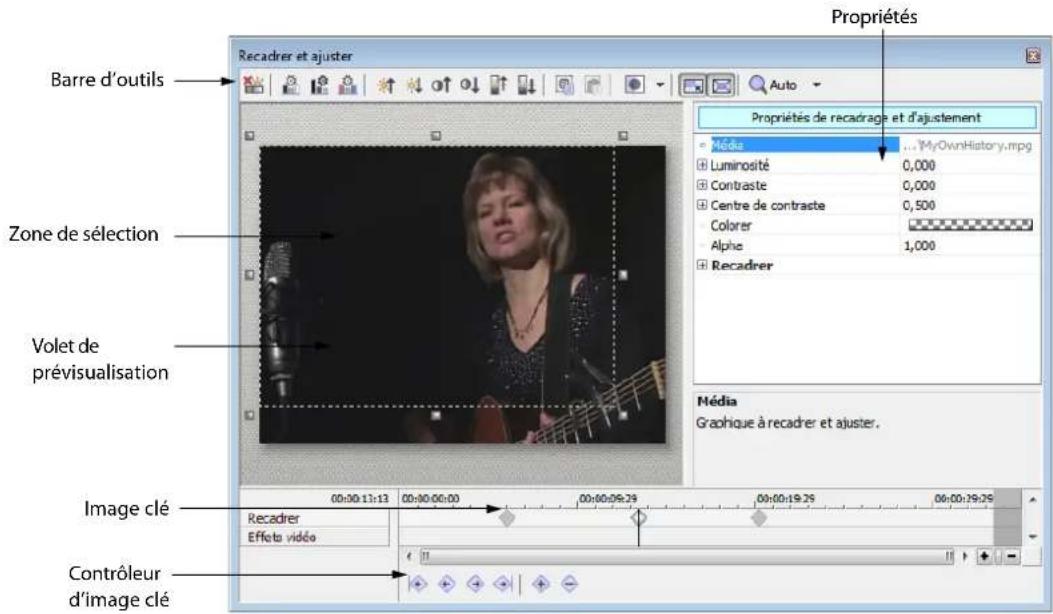The height and width of the screenshot is (614, 1053).
Task: Toggle the crossed-rectangle button before Auto
Action: pyautogui.click(x=722, y=85)
